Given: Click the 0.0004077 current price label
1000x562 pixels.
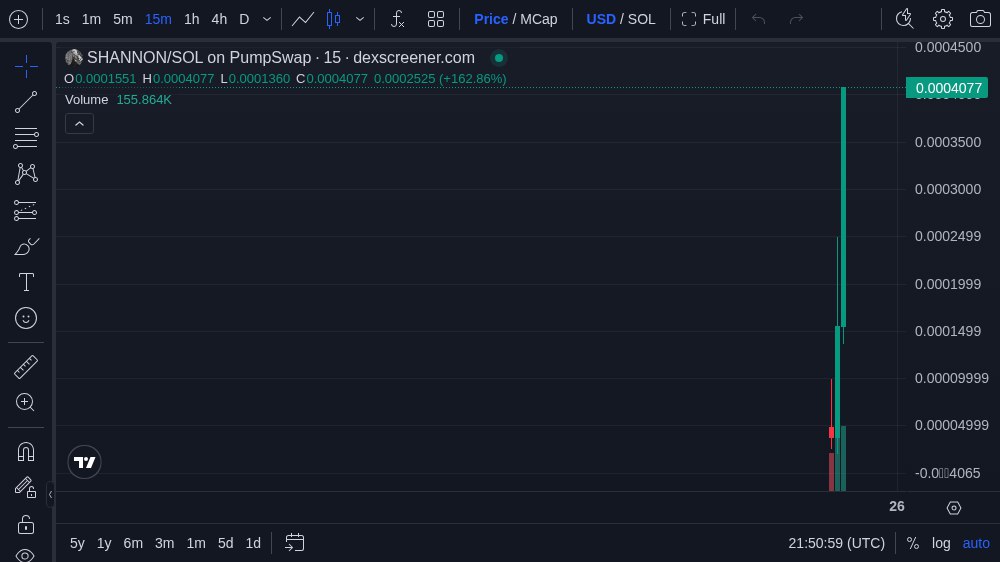Looking at the screenshot, I should 946,88.
